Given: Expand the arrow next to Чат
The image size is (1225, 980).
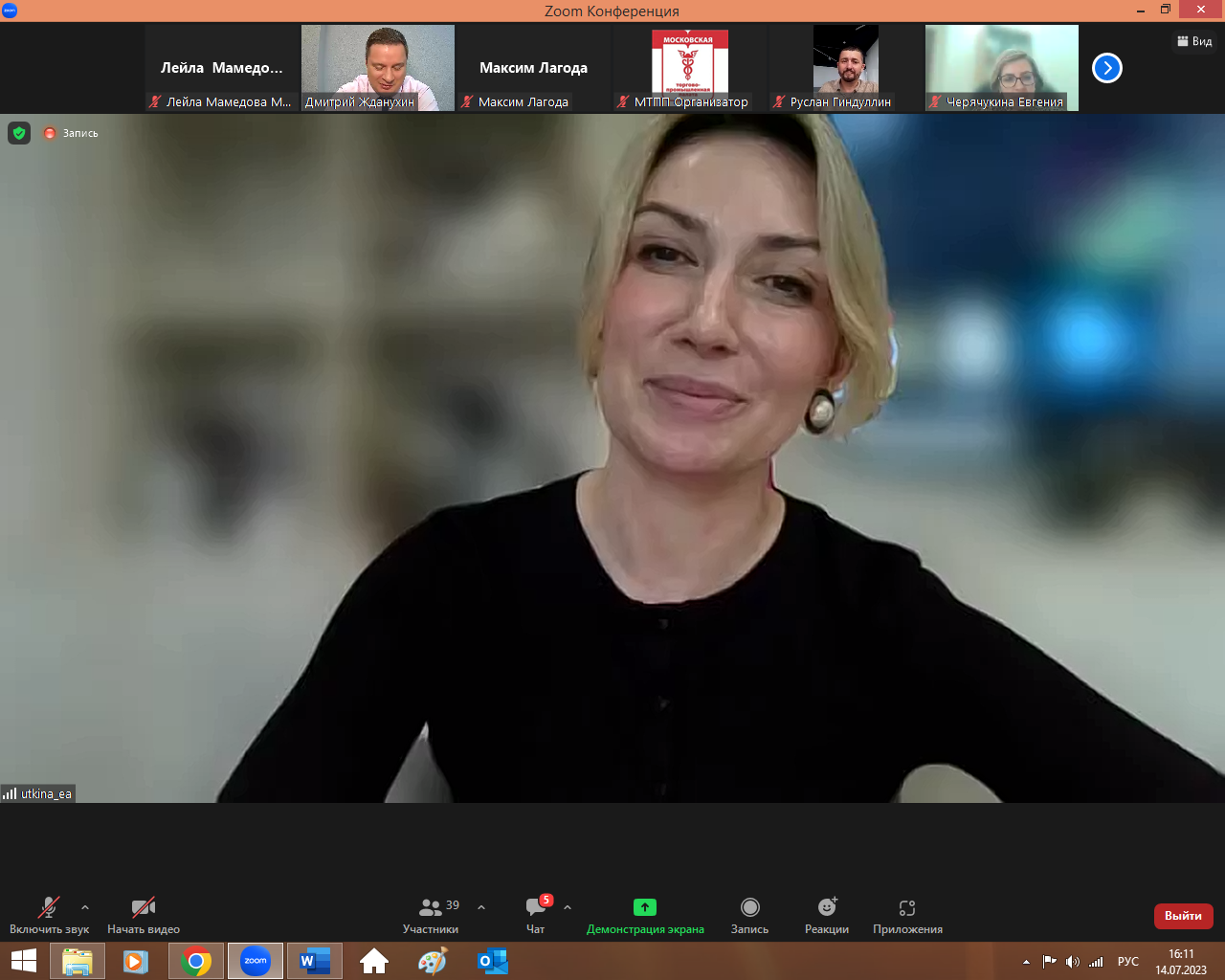Looking at the screenshot, I should 568,907.
